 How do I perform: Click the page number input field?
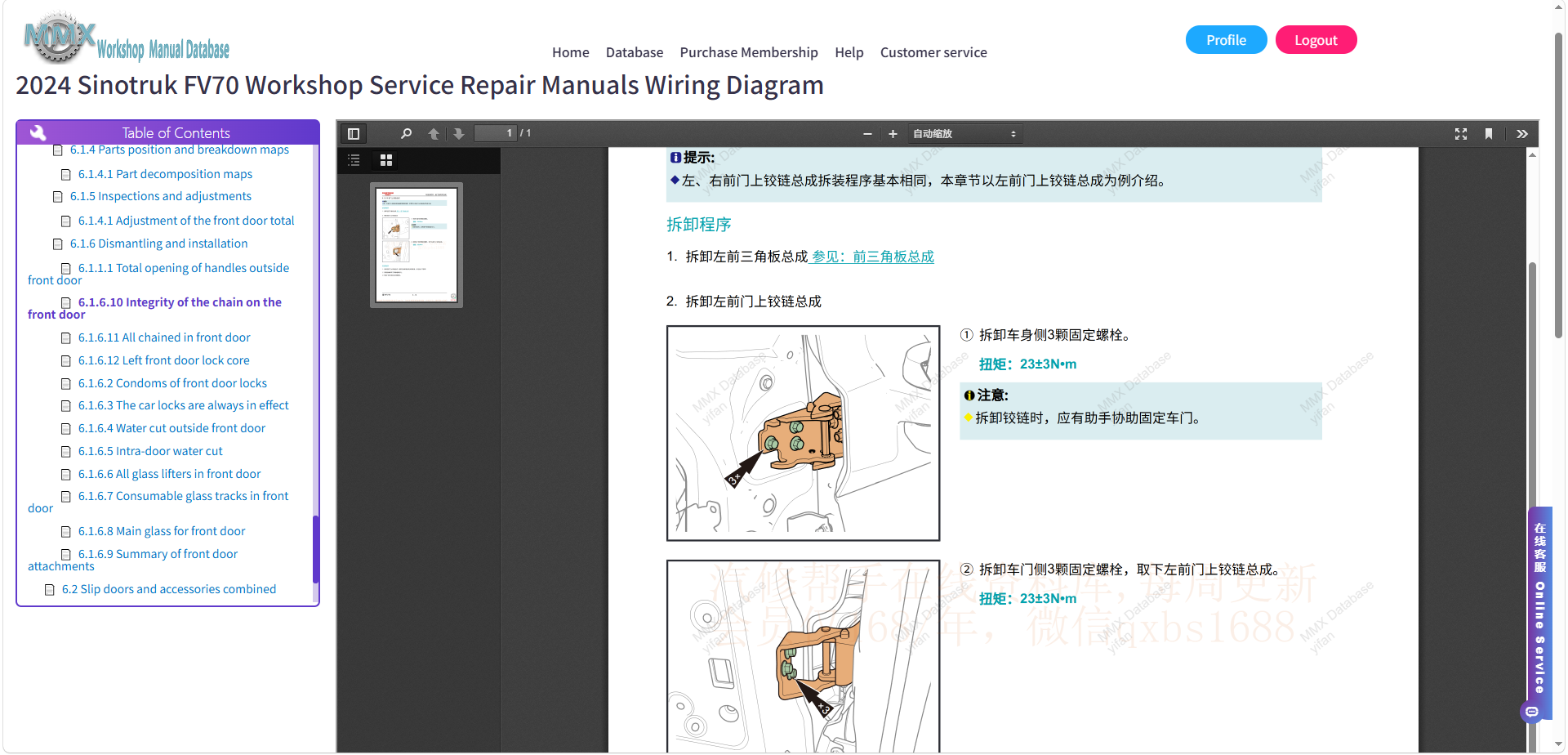click(496, 133)
